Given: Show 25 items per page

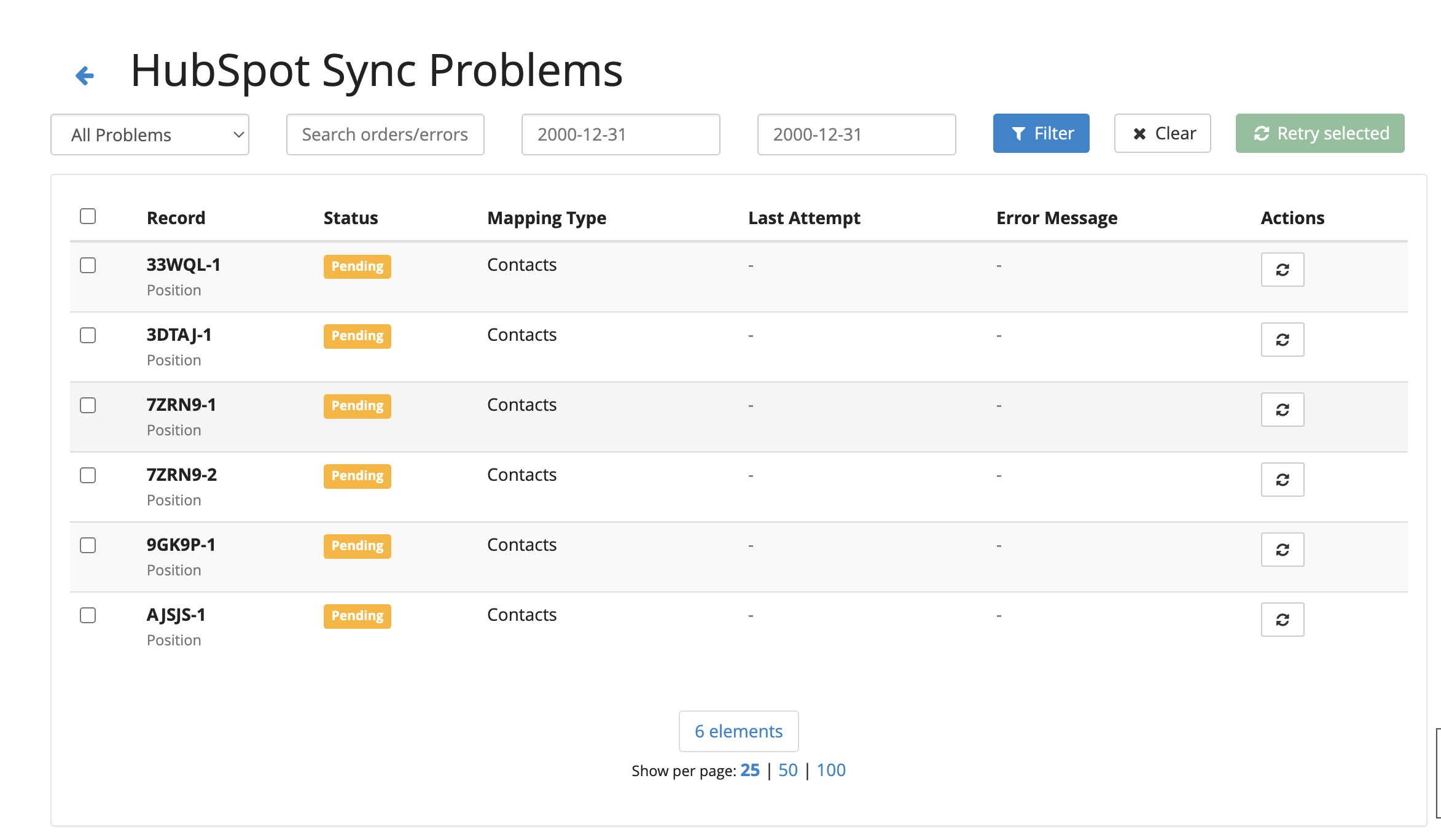Looking at the screenshot, I should pos(750,770).
